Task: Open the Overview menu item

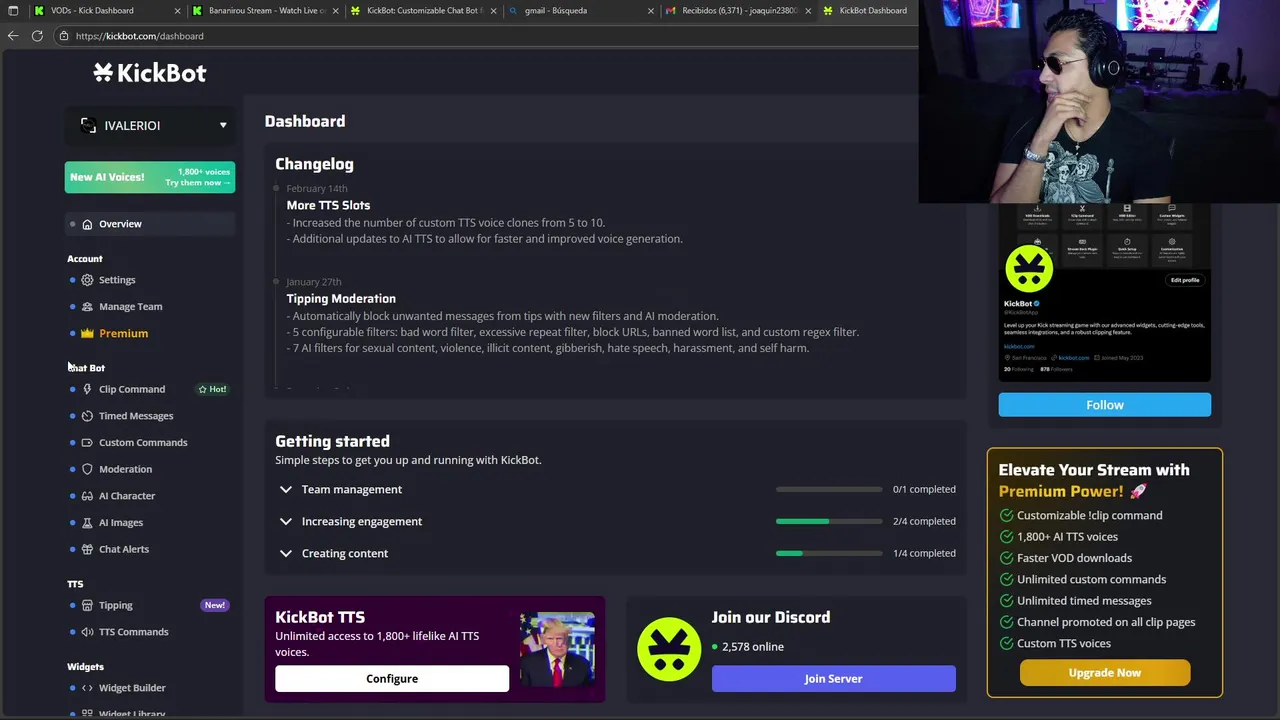Action: (151, 224)
